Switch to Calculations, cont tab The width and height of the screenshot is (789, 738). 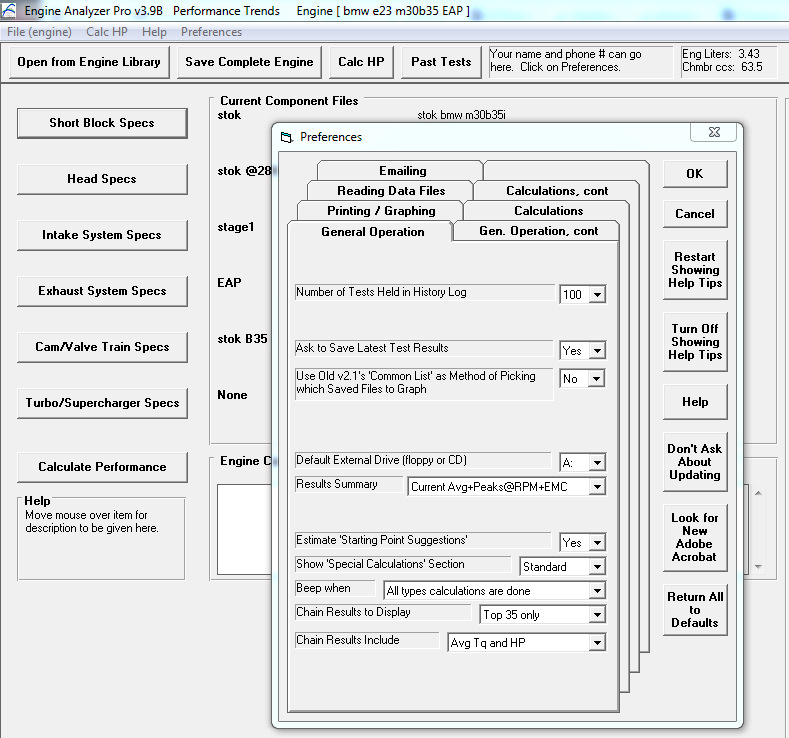coord(557,191)
